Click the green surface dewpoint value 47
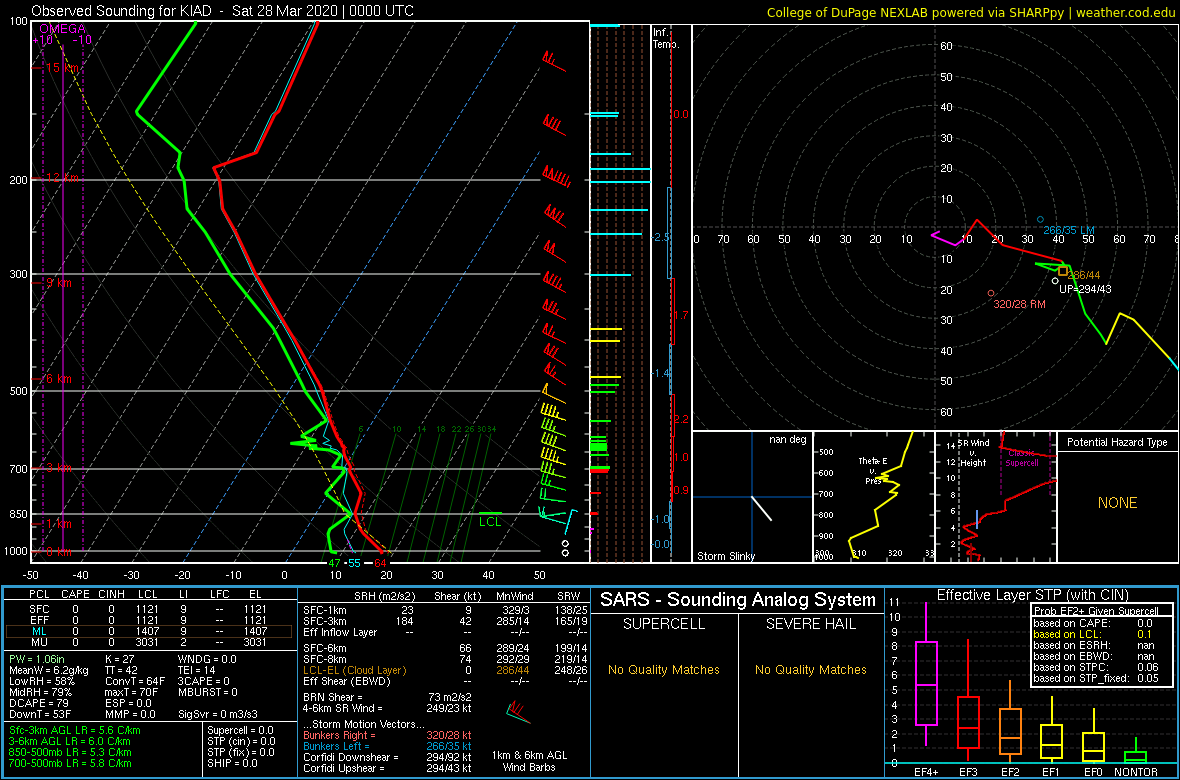 point(336,563)
